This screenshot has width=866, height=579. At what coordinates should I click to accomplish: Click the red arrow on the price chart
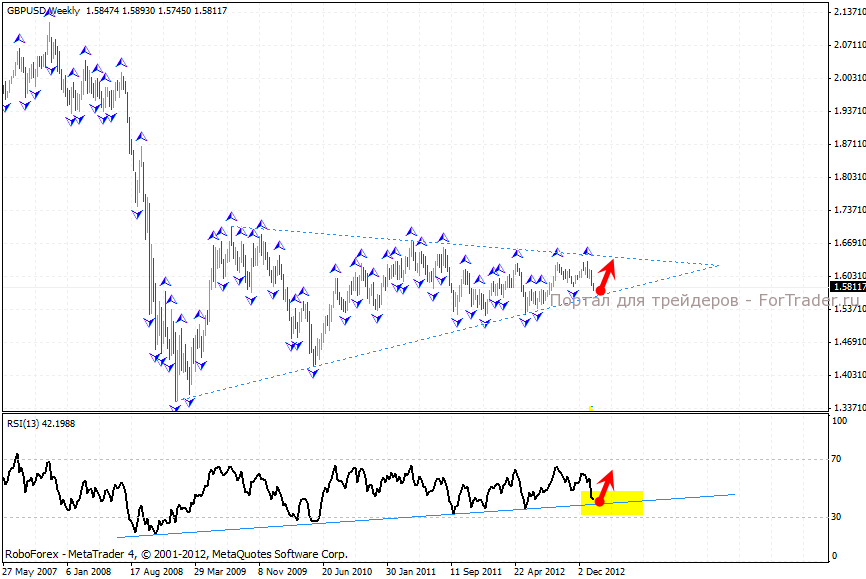(x=607, y=271)
